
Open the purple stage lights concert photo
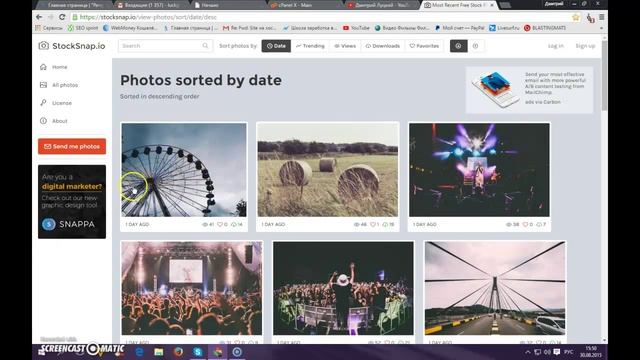click(479, 170)
